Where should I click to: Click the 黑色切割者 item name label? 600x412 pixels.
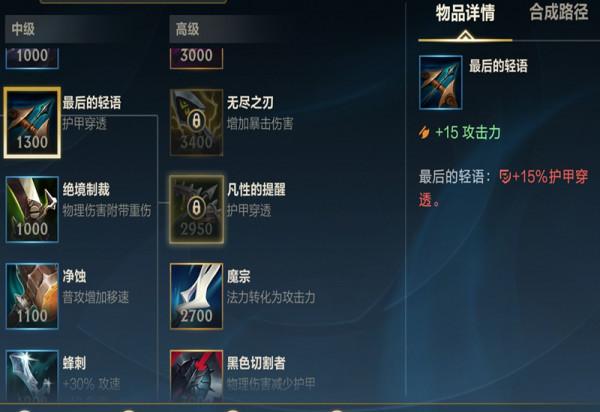256,363
